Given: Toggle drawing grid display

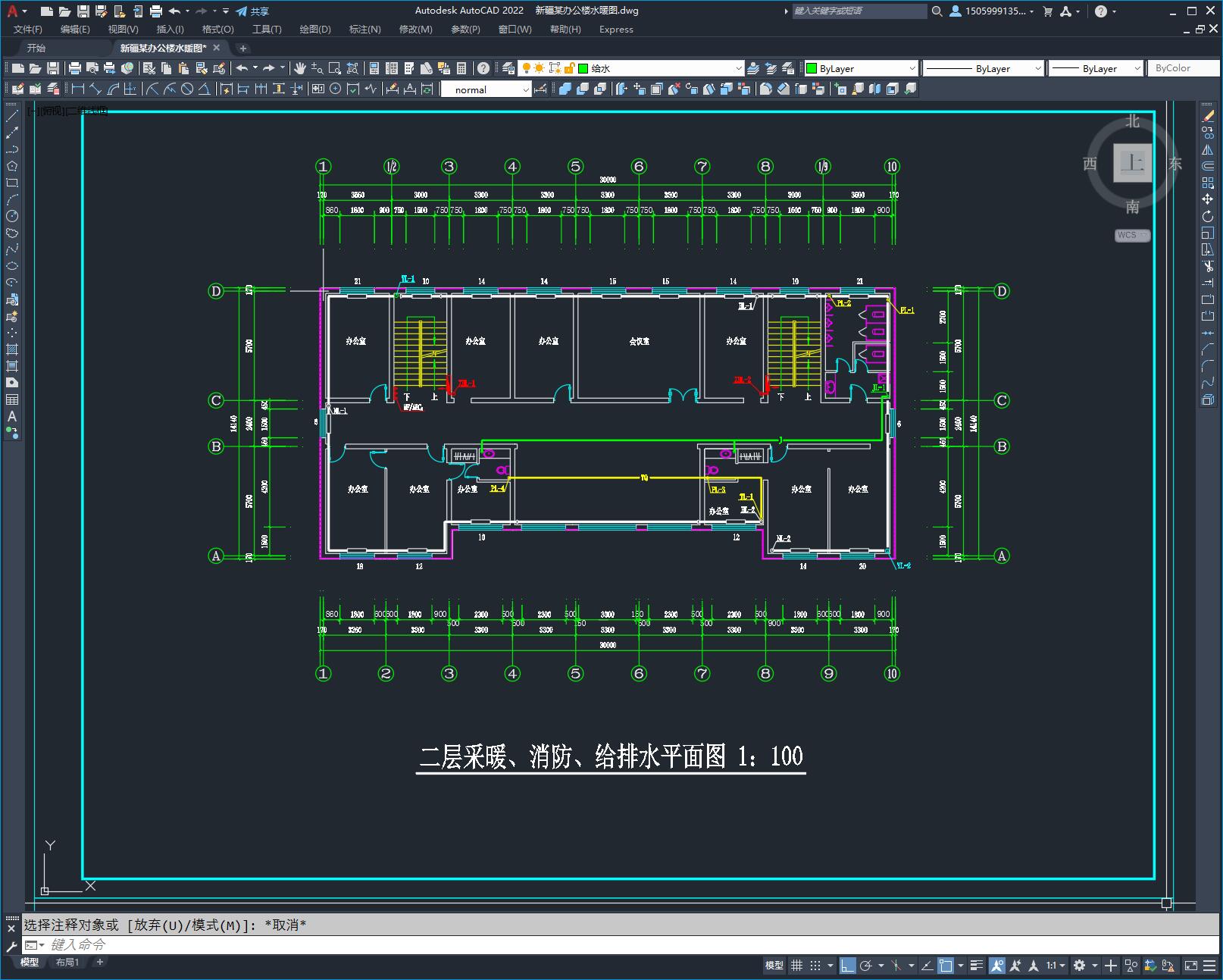Looking at the screenshot, I should [x=797, y=965].
